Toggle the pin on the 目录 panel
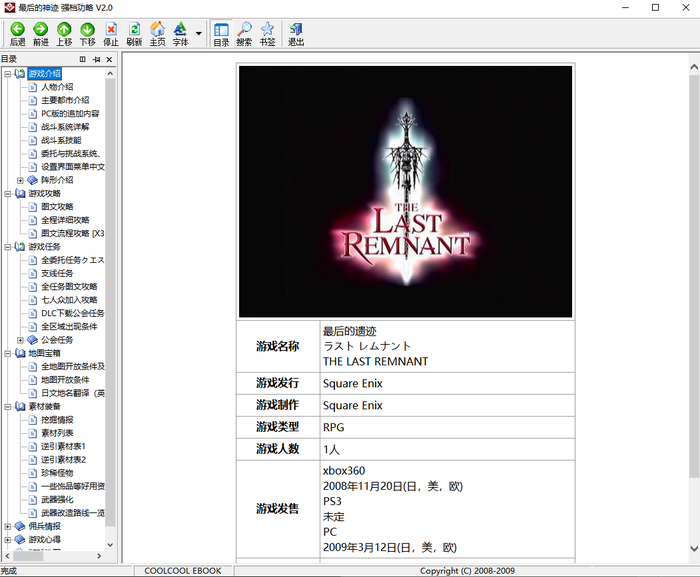 click(96, 60)
